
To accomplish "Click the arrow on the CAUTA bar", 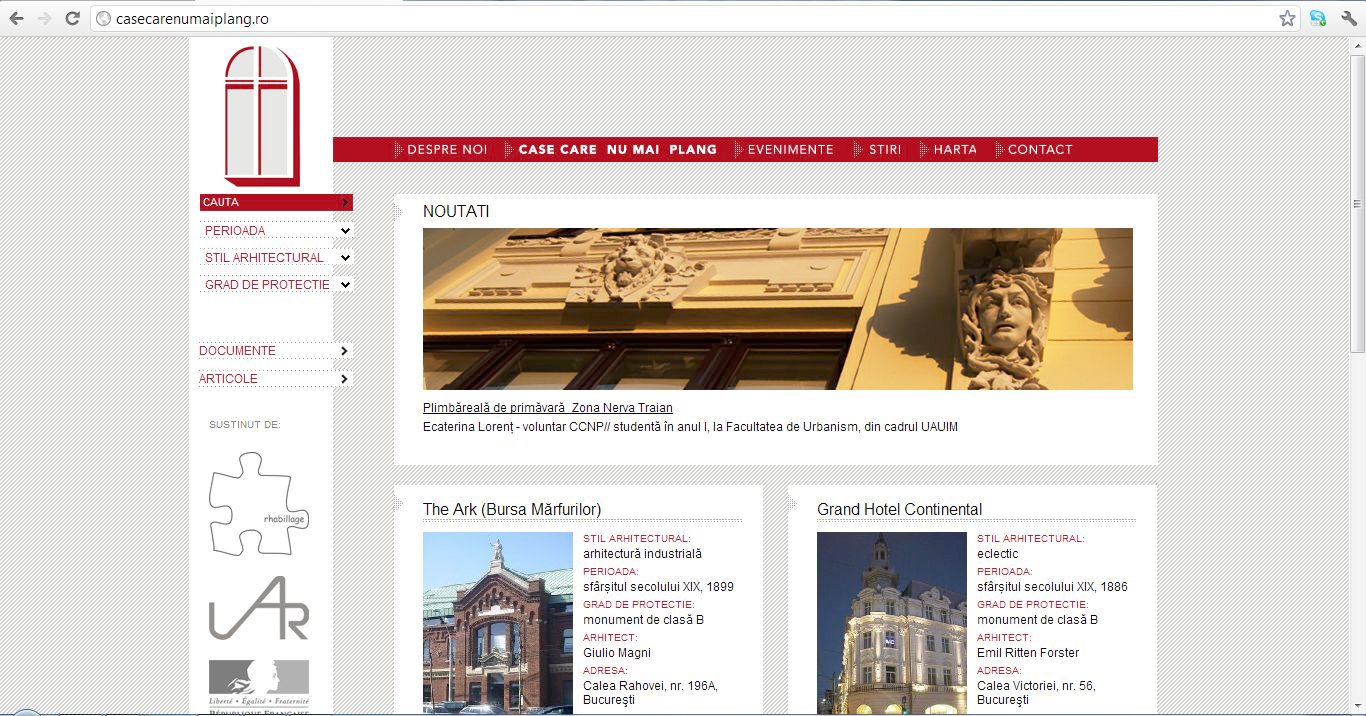I will click(x=345, y=202).
